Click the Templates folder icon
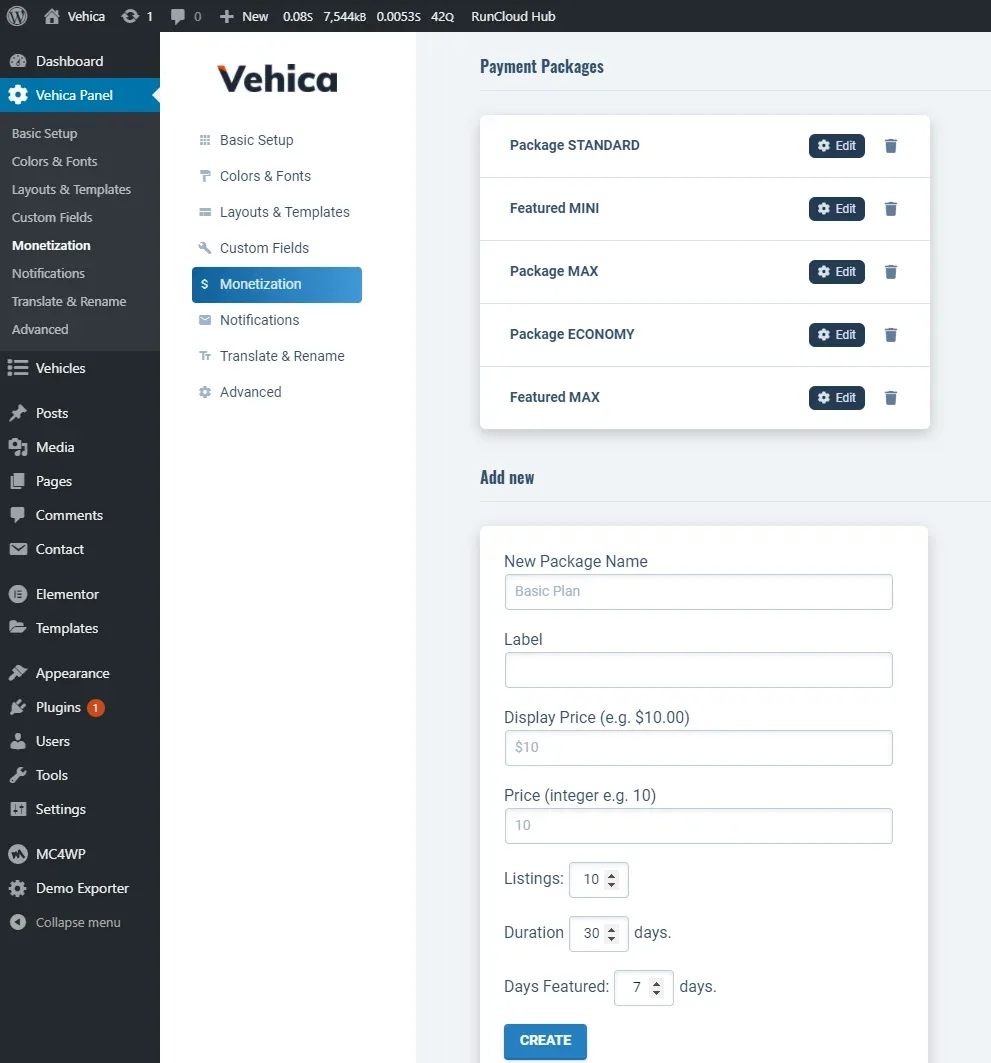This screenshot has height=1063, width=991. [18, 628]
